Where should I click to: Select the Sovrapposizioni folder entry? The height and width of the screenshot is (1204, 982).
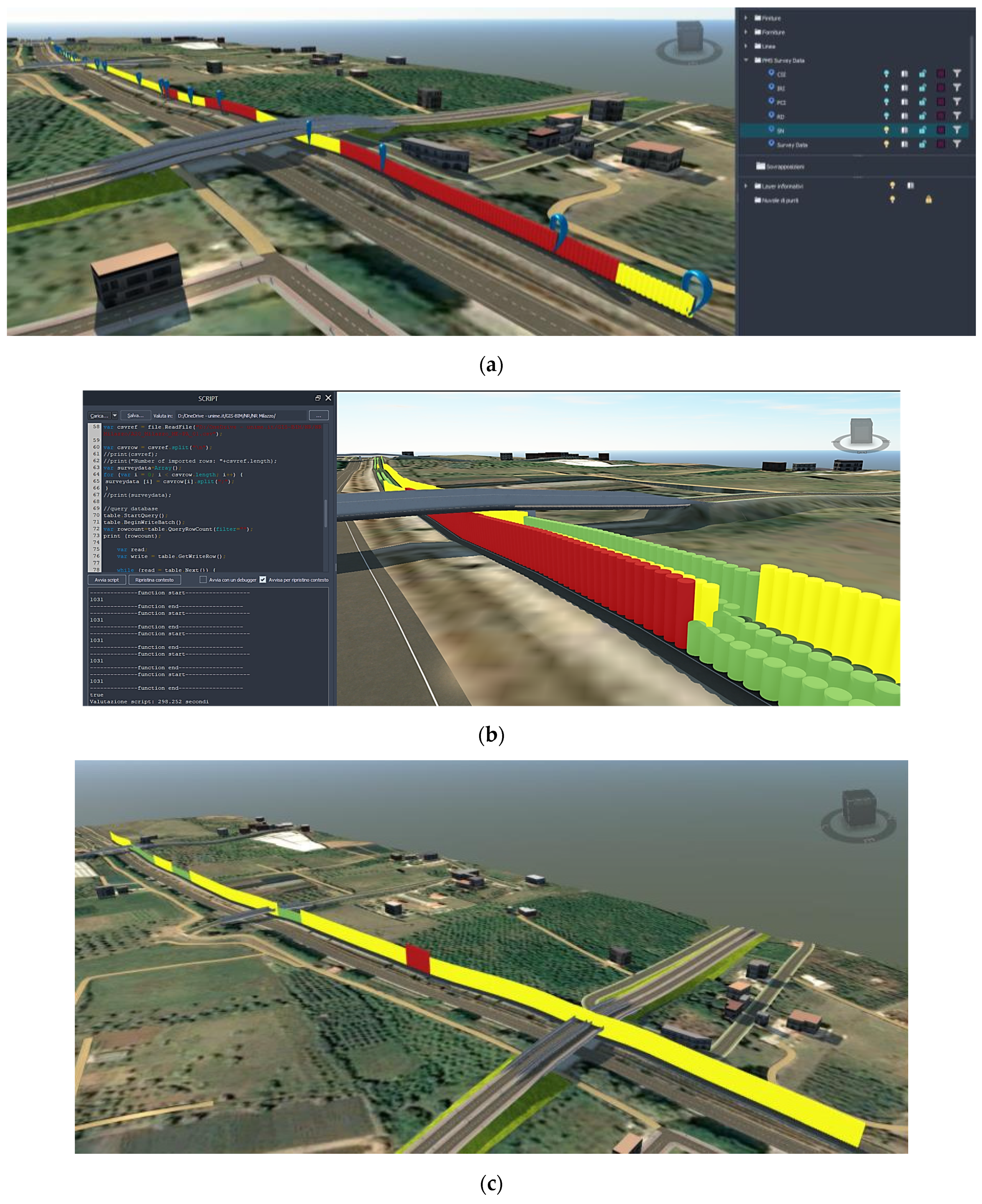(785, 167)
